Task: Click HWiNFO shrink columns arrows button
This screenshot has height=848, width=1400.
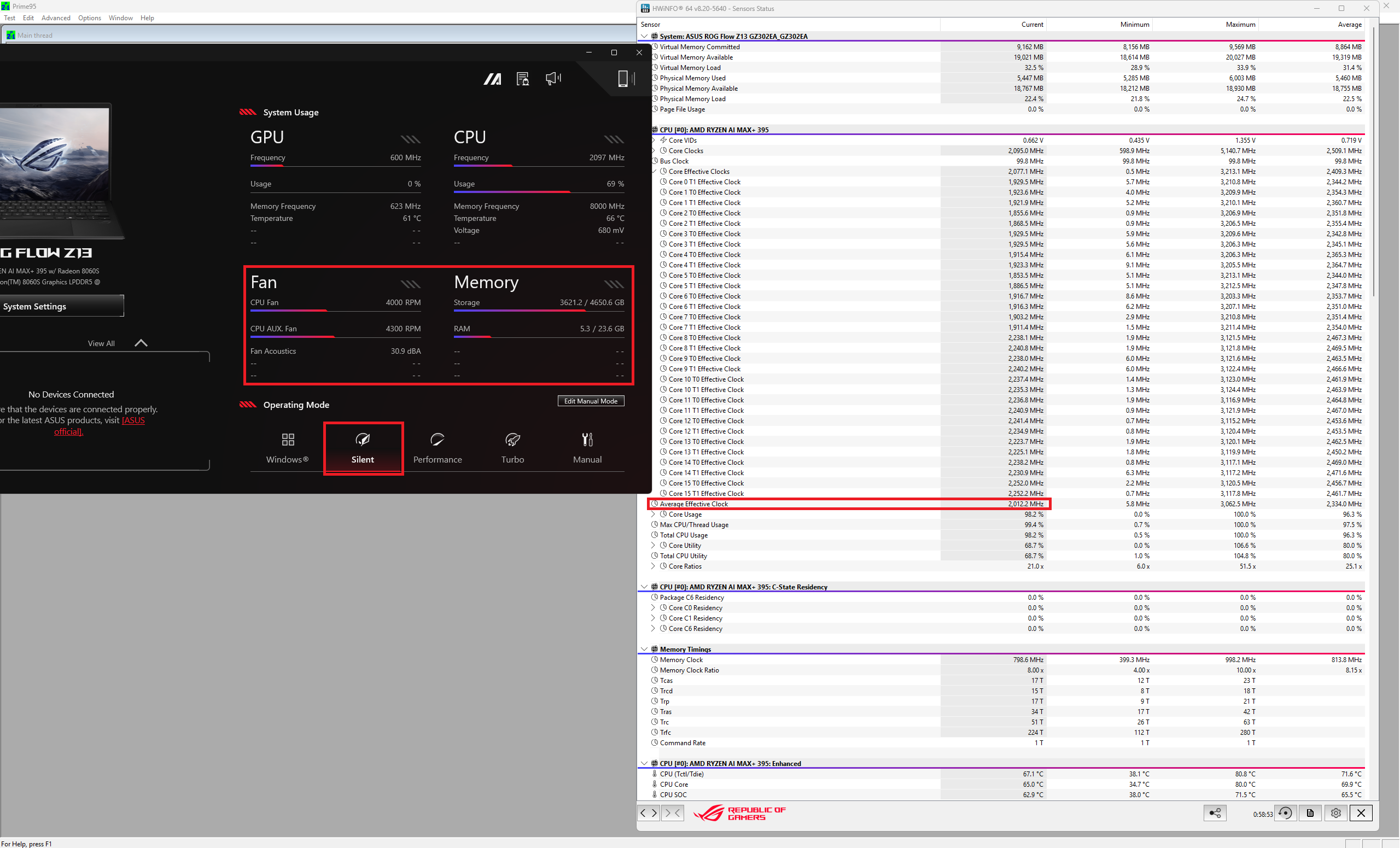Action: (673, 813)
